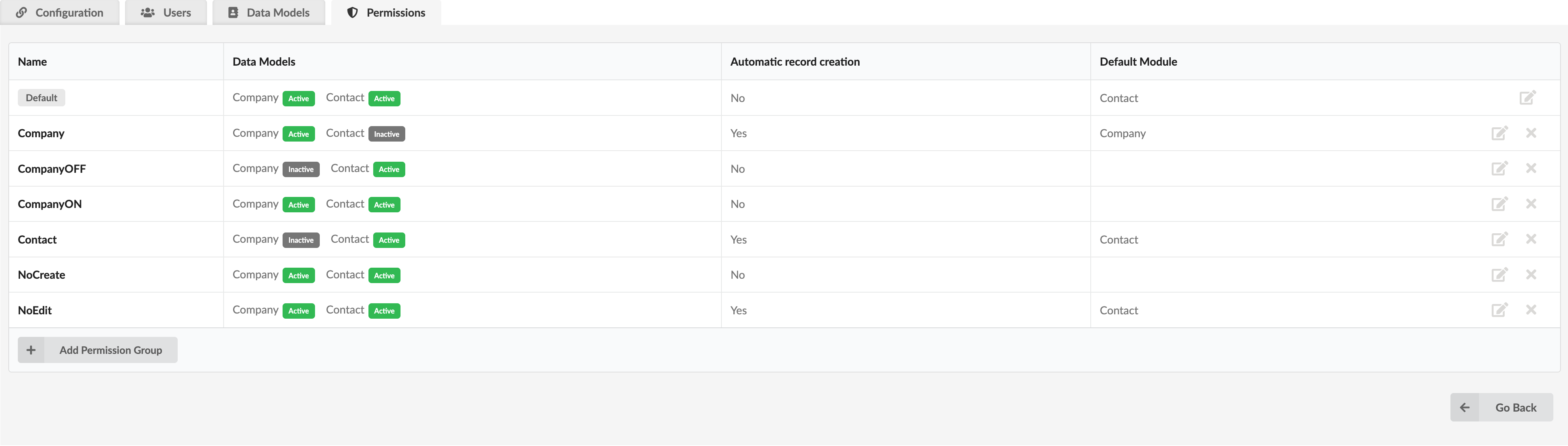The height and width of the screenshot is (446, 1568).
Task: Edit the CompanyOFF permission group
Action: click(x=1499, y=168)
